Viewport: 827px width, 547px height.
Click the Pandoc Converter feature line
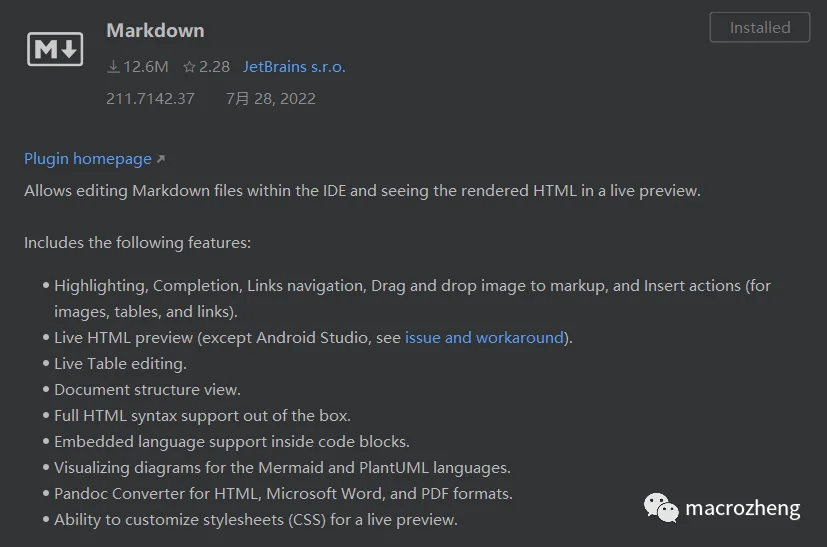(x=283, y=494)
